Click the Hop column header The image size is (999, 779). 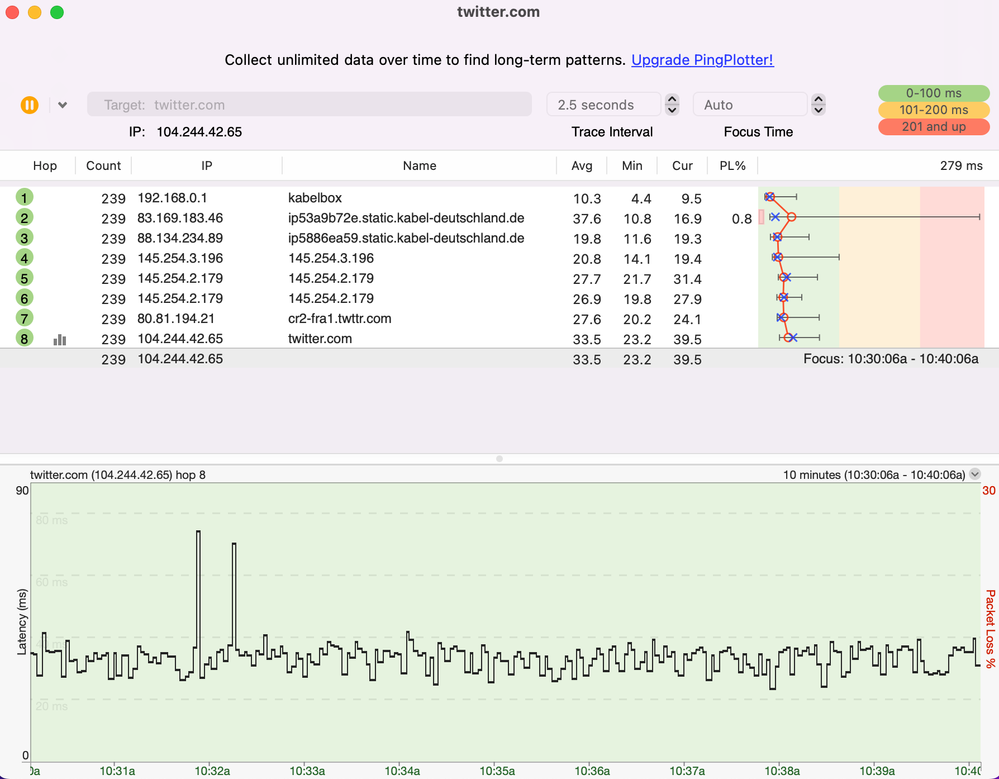[45, 166]
